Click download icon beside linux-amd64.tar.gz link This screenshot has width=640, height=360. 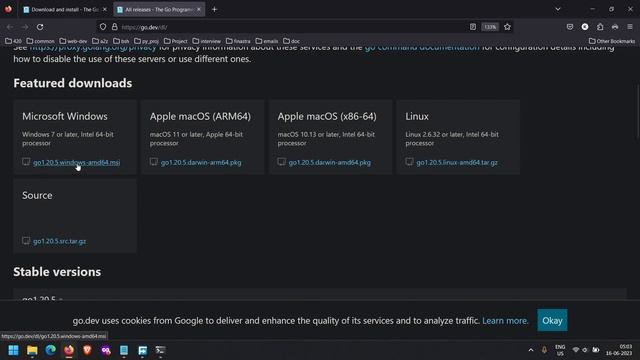point(409,162)
